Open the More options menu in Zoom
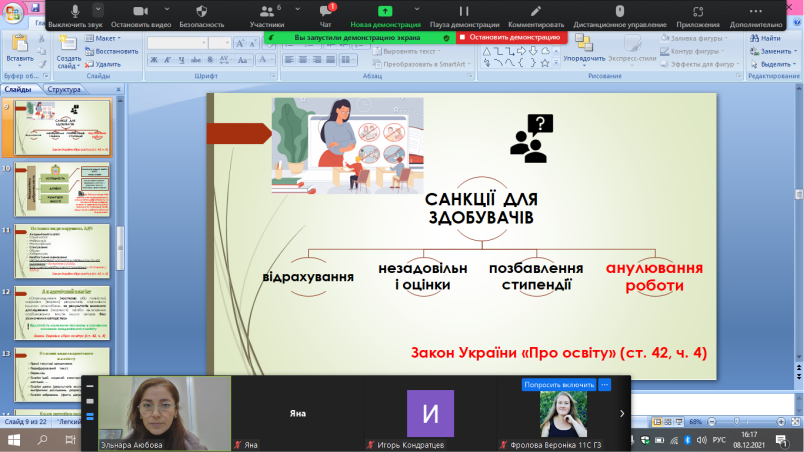 coord(755,15)
